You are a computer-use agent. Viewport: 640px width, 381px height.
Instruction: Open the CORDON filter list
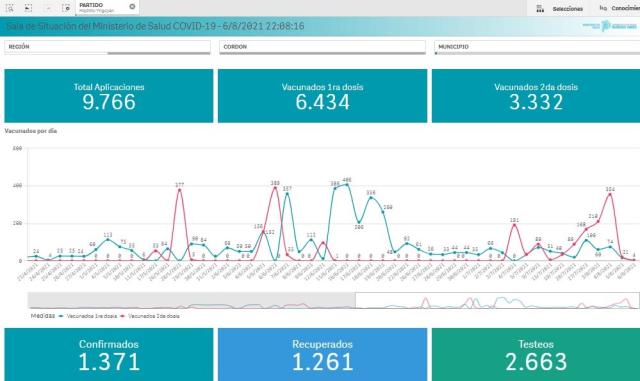(x=322, y=47)
